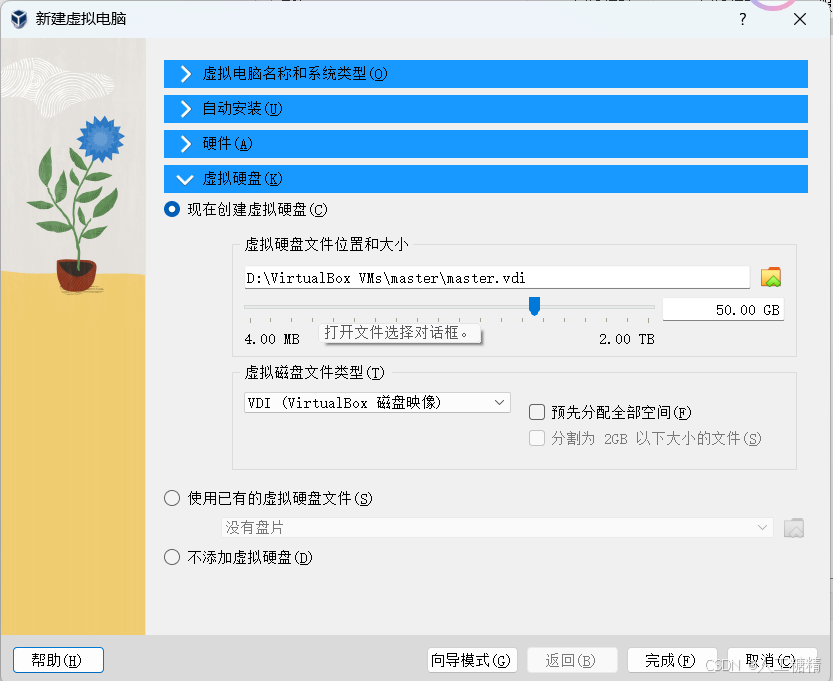The image size is (833, 681).
Task: Click the disk size slider handle
Action: 534,306
